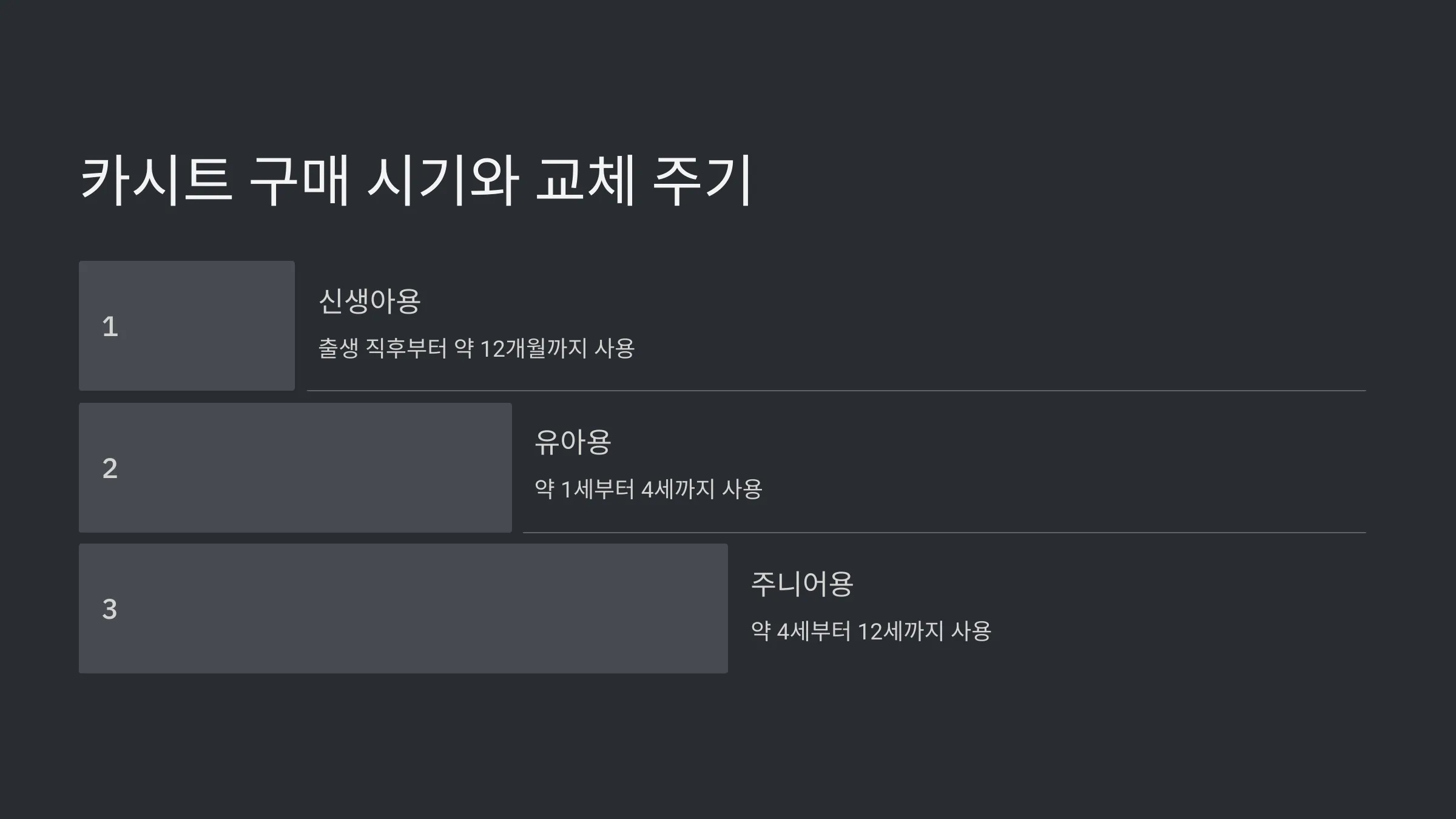
Task: Click the word 구매 in the title
Action: coord(300,180)
